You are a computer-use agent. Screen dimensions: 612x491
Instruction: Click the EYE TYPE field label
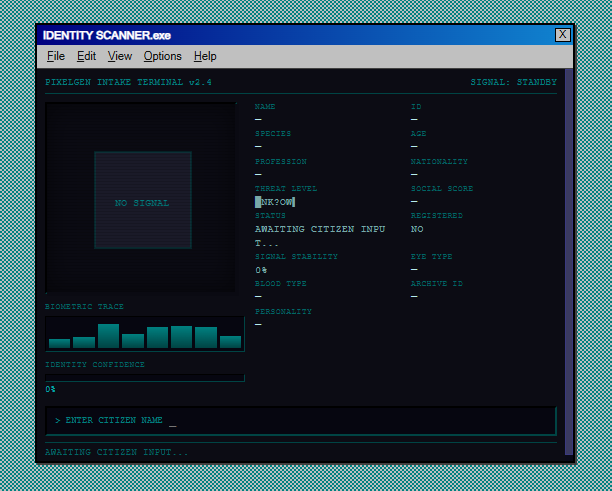431,256
